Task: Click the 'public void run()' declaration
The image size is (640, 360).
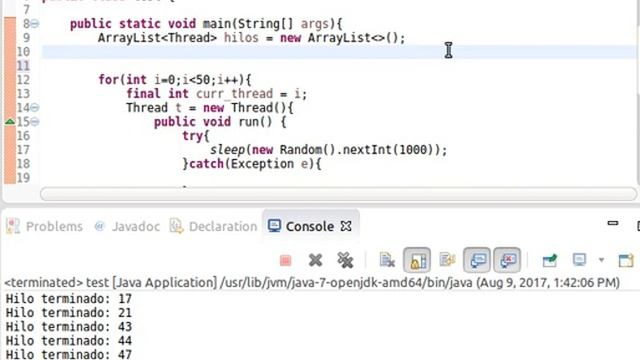Action: [220, 122]
